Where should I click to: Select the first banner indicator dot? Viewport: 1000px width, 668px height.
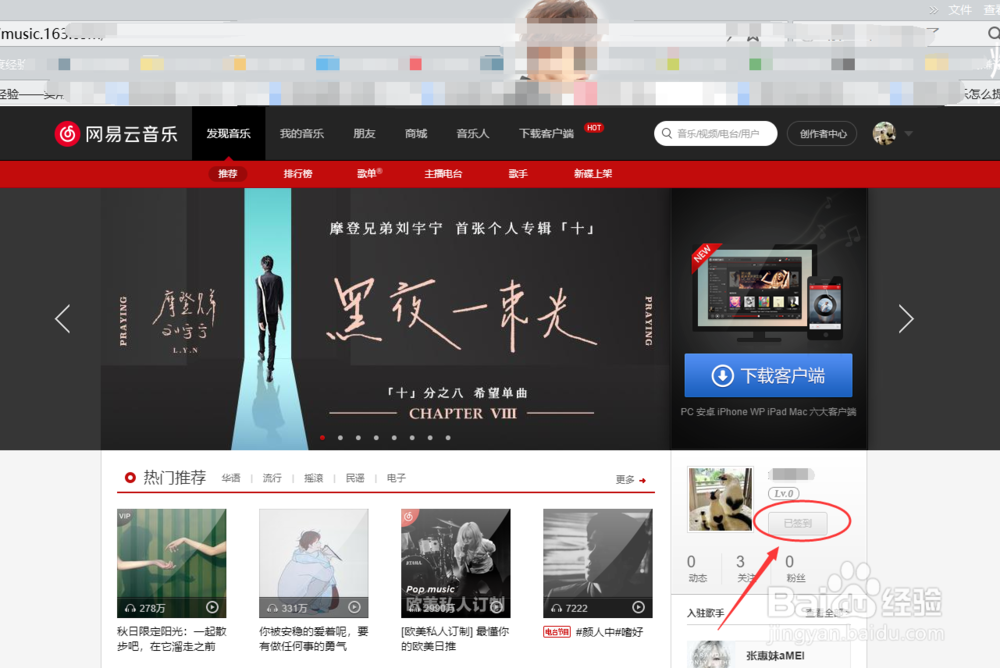tap(323, 438)
